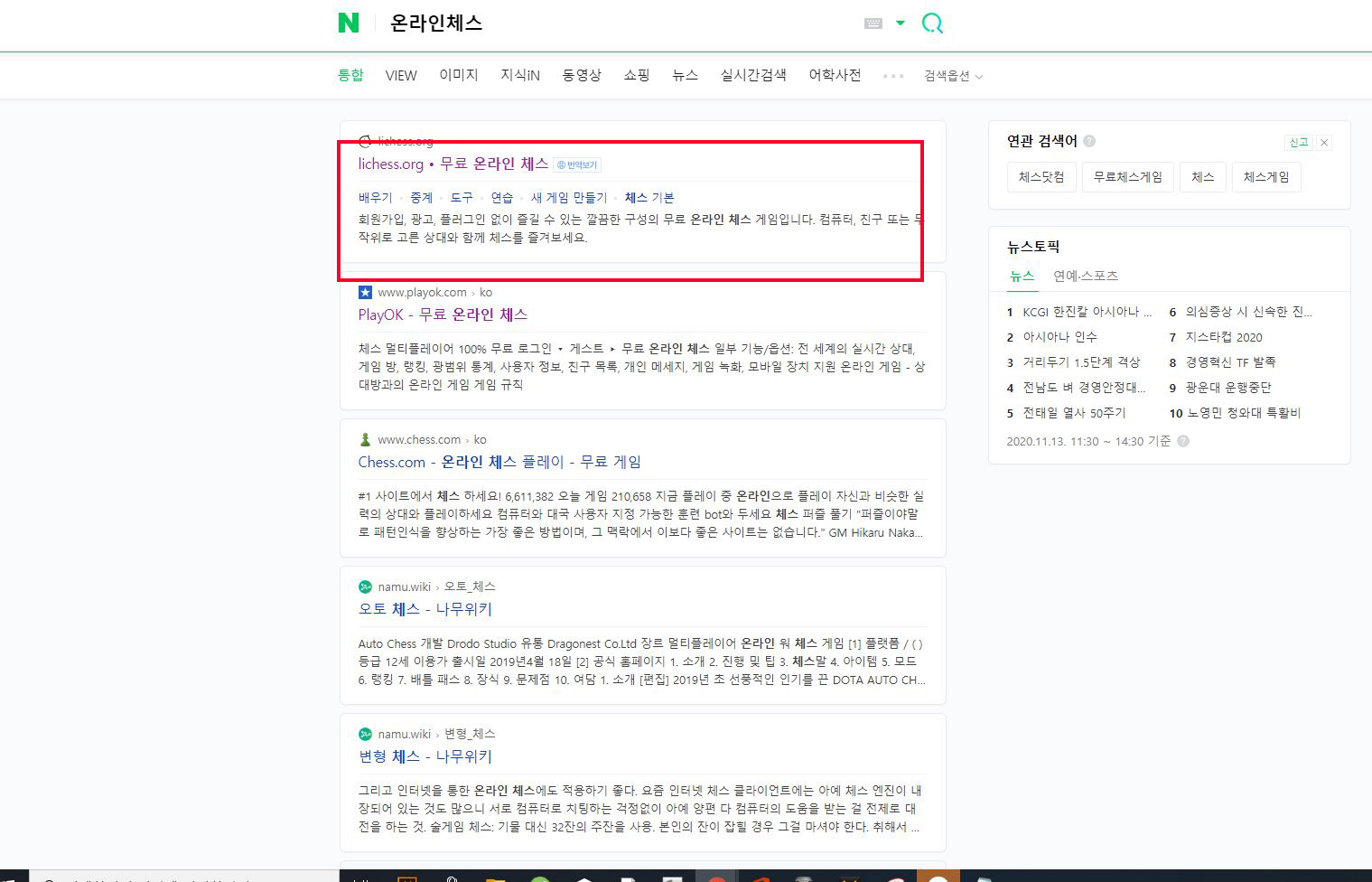Go to the 쇼핑 tab
Image resolution: width=1372 pixels, height=882 pixels.
pos(637,75)
